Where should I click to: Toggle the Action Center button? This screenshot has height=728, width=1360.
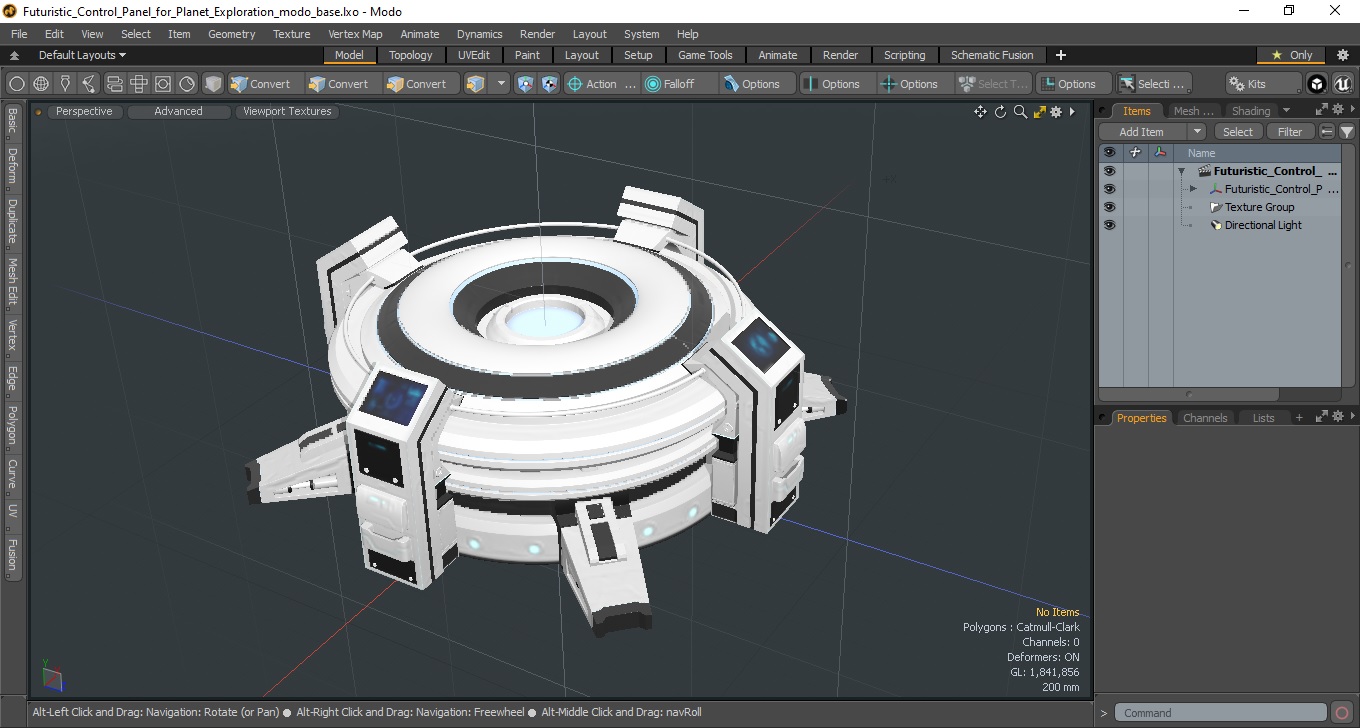coord(602,84)
